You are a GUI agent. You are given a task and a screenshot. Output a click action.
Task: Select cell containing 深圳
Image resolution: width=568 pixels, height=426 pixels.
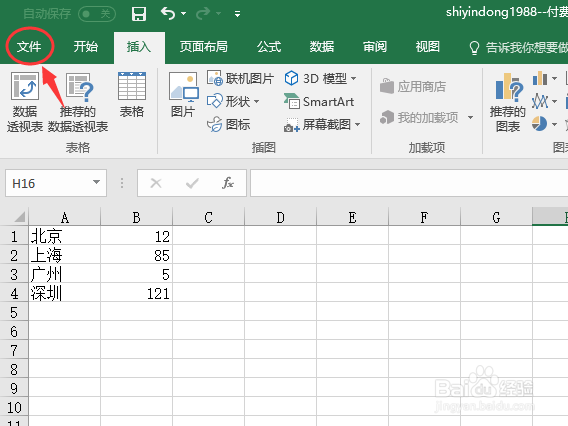coord(64,293)
